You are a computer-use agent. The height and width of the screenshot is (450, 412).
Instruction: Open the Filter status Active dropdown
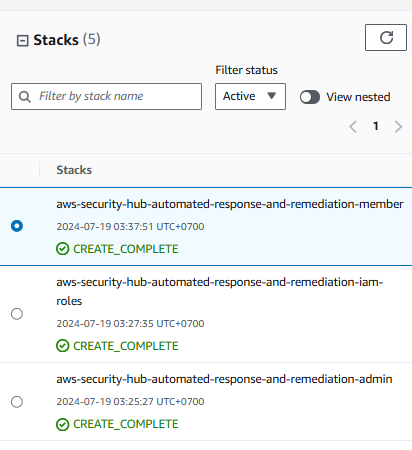(x=250, y=96)
